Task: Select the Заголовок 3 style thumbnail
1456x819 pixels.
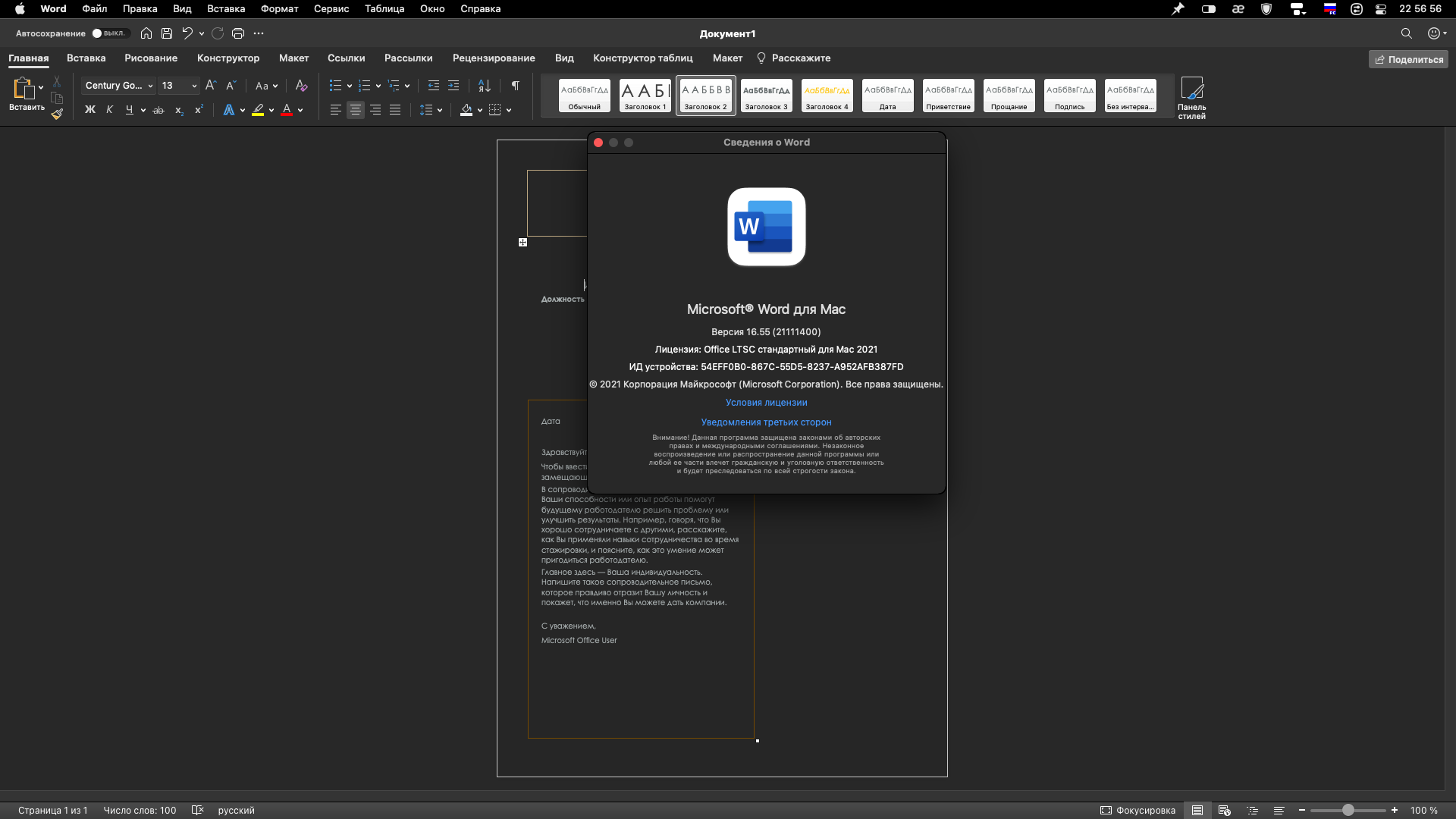Action: point(766,96)
